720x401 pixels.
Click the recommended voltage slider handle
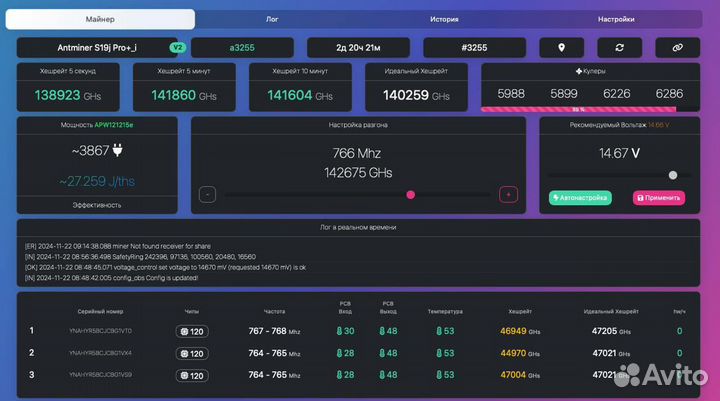tap(673, 174)
